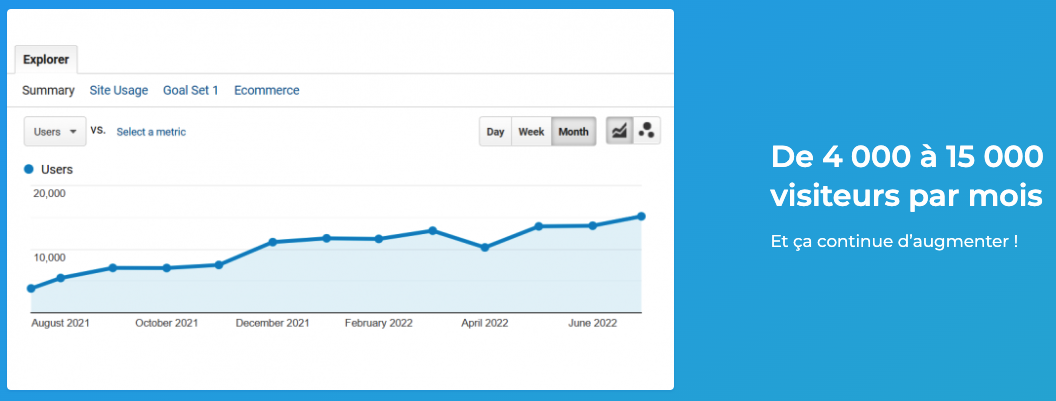1056x401 pixels.
Task: Click the 'February 2022' axis label
Action: click(x=378, y=323)
